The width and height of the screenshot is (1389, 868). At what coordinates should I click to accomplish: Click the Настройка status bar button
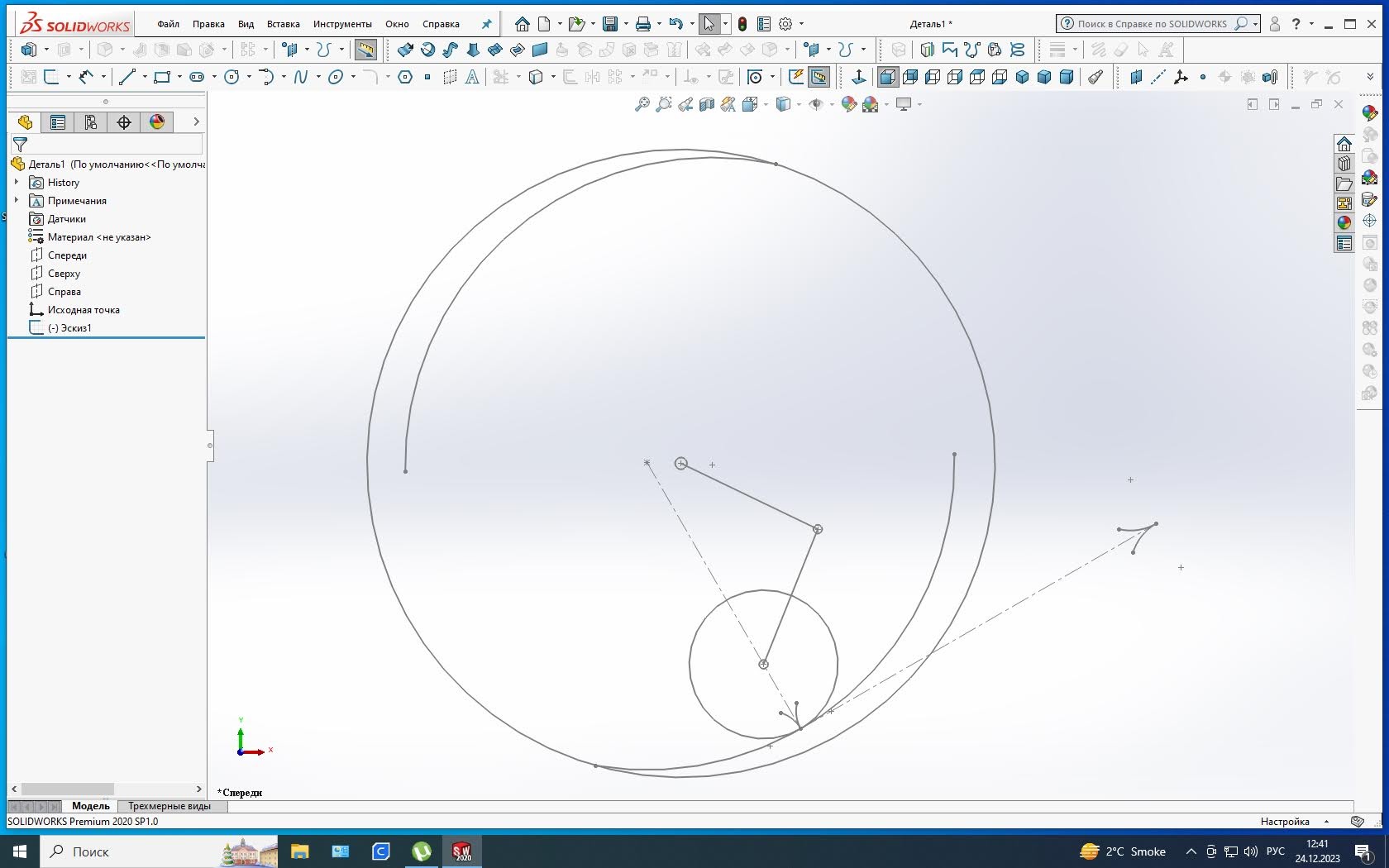[x=1285, y=822]
